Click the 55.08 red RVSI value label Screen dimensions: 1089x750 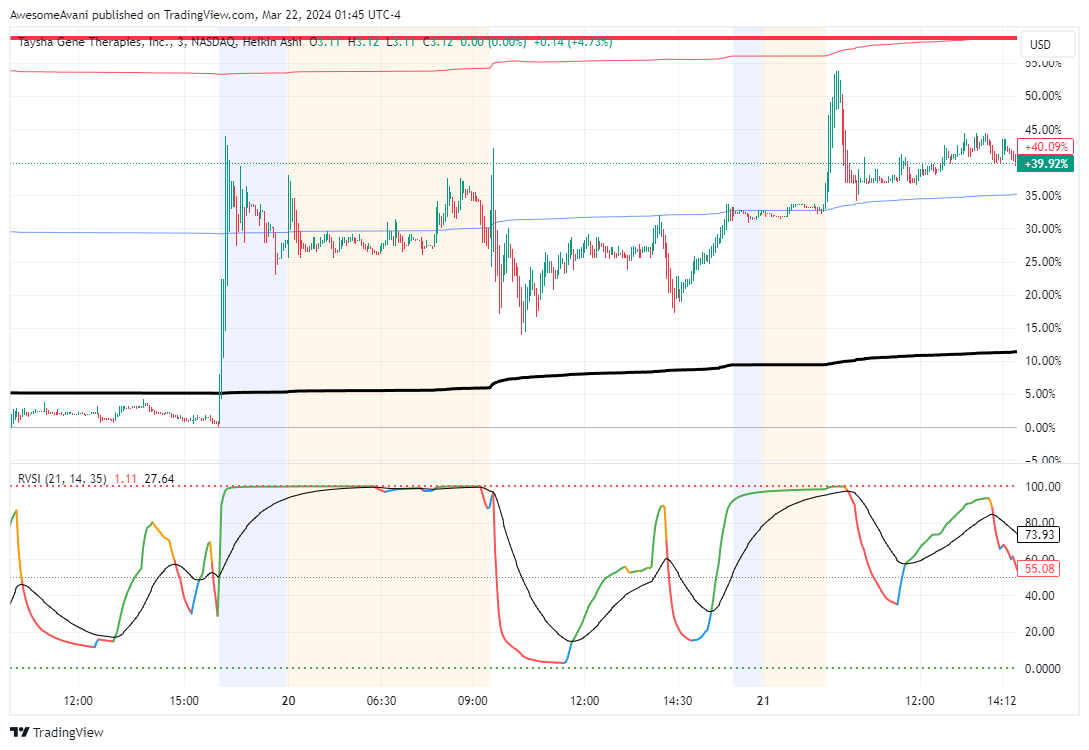point(1039,569)
